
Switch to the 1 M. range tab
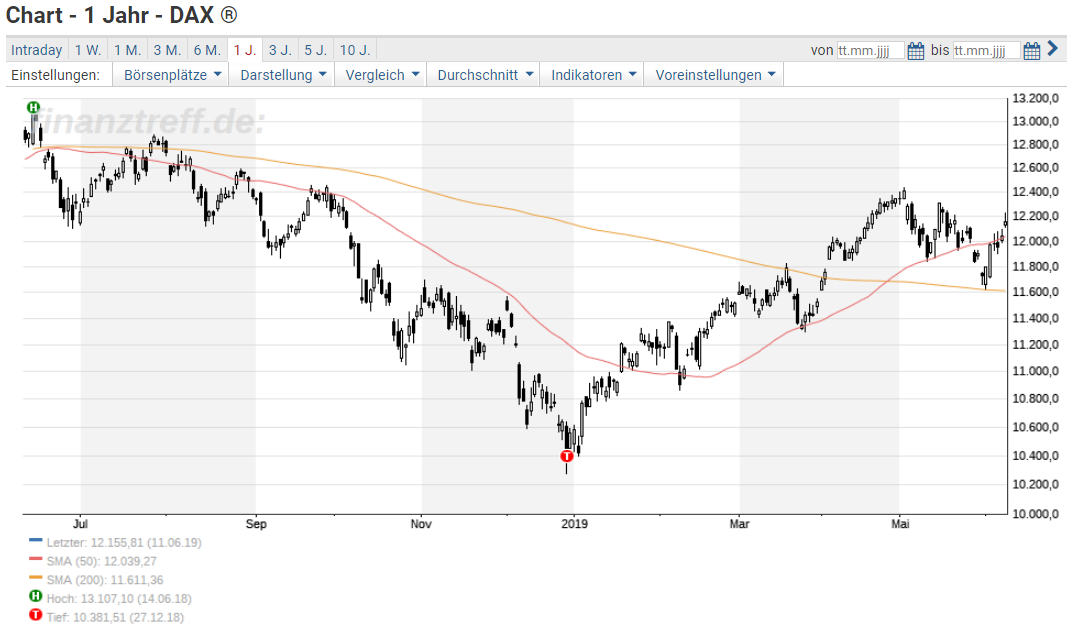127,50
